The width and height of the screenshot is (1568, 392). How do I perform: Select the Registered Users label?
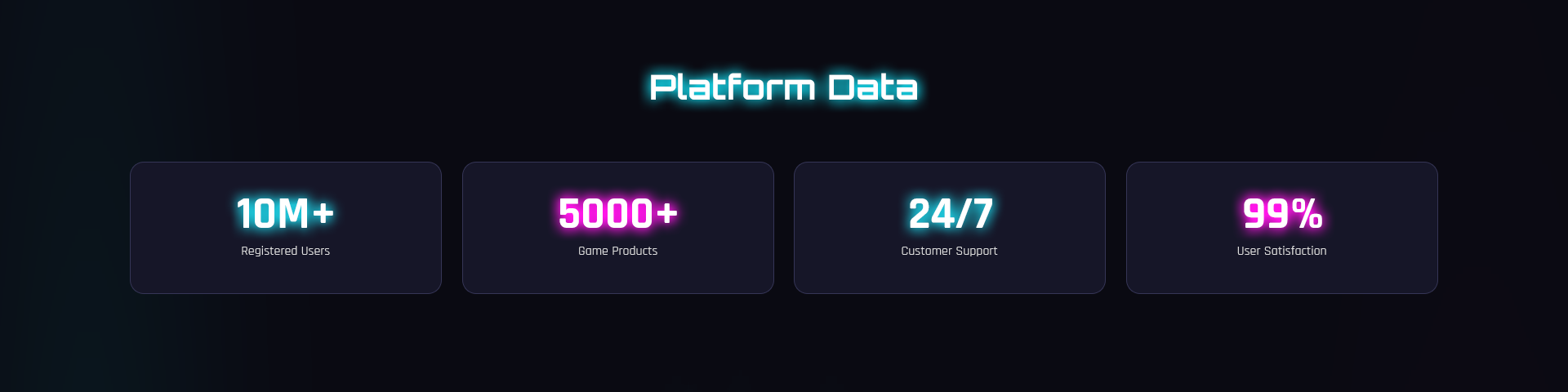tap(285, 251)
